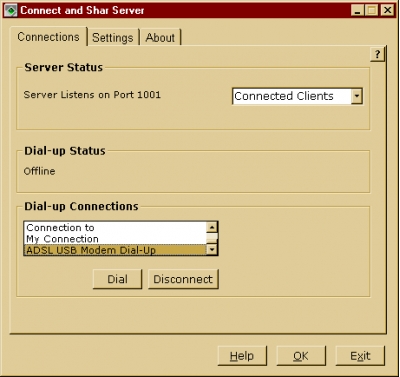Screen dimensions: 400x377
Task: Open the question mark help button
Action: 377,54
